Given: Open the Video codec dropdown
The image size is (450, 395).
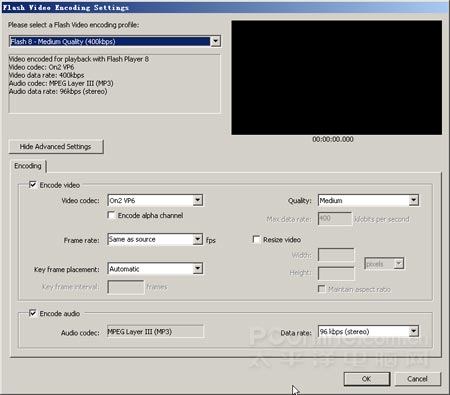Looking at the screenshot, I should point(155,200).
